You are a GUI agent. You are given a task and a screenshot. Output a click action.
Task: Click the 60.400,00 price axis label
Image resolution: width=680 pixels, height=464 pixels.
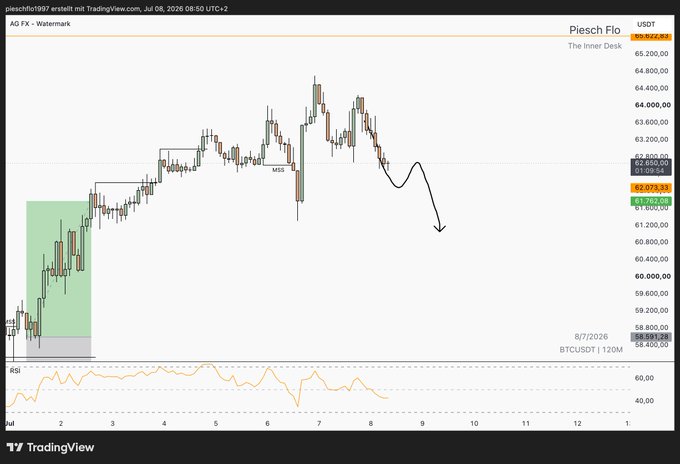tap(651, 259)
